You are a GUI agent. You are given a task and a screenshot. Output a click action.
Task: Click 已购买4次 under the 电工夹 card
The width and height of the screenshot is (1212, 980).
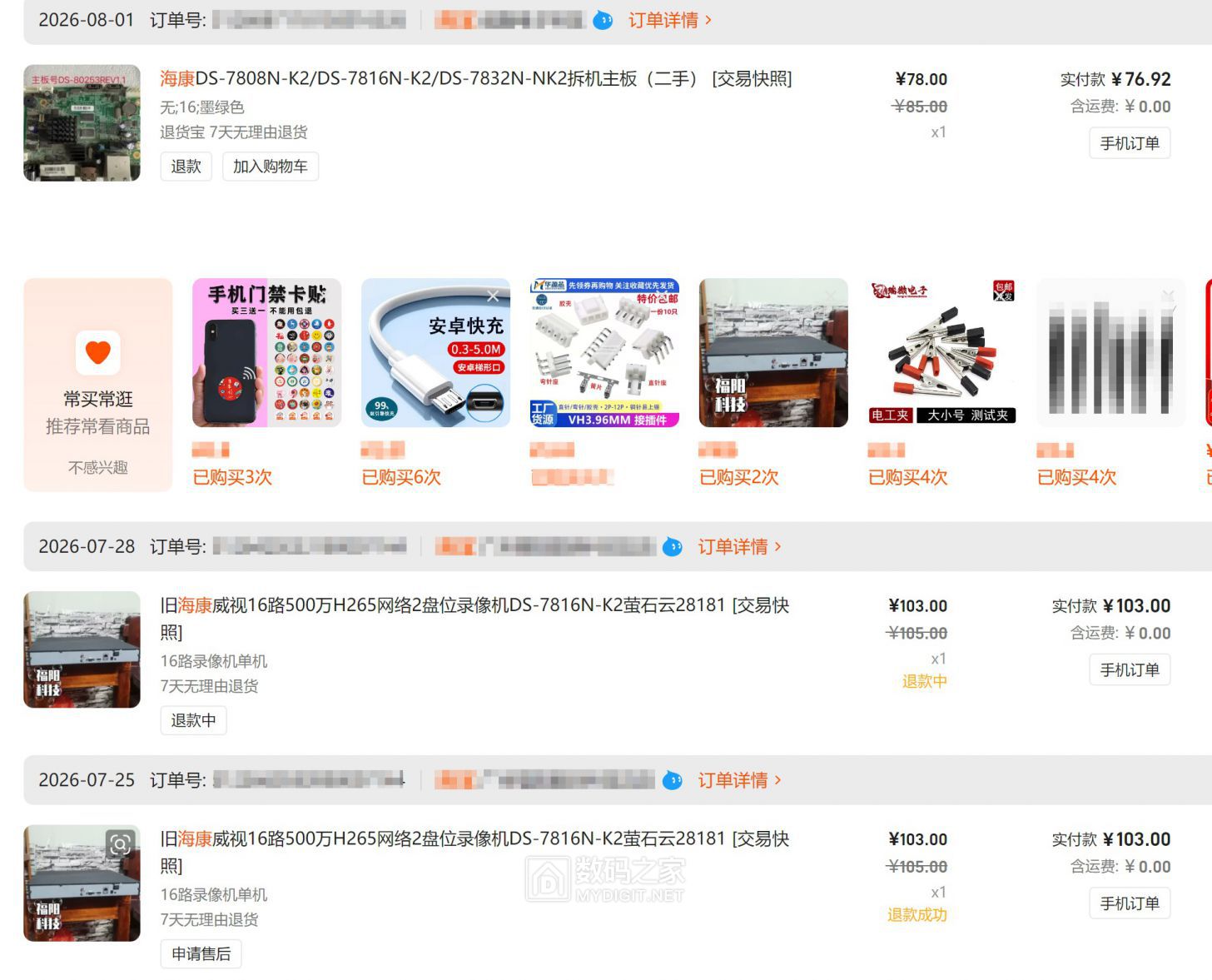pos(908,477)
